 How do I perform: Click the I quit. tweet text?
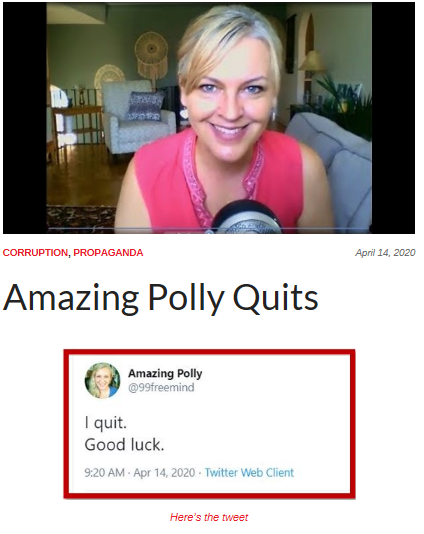pyautogui.click(x=106, y=423)
